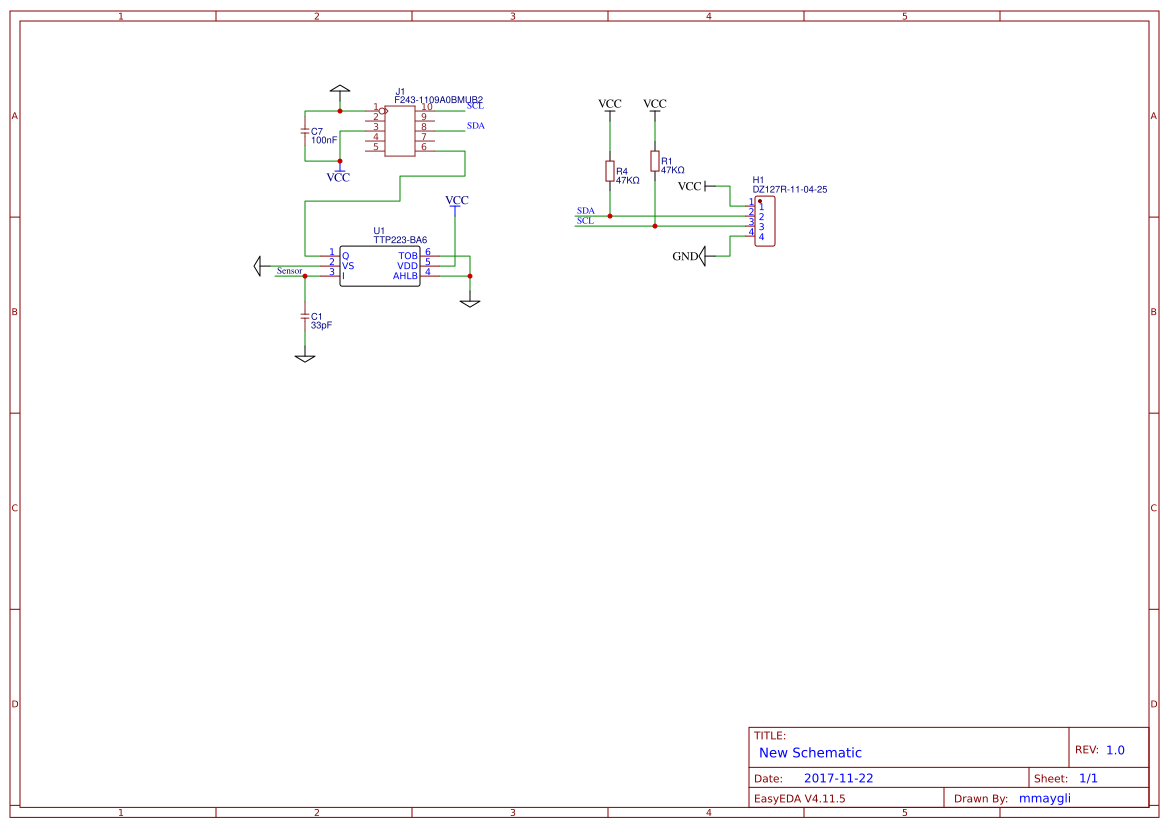The width and height of the screenshot is (1169, 828).
Task: Select the TTP223-BA6 touch sensor symbol U1
Action: pos(380,268)
